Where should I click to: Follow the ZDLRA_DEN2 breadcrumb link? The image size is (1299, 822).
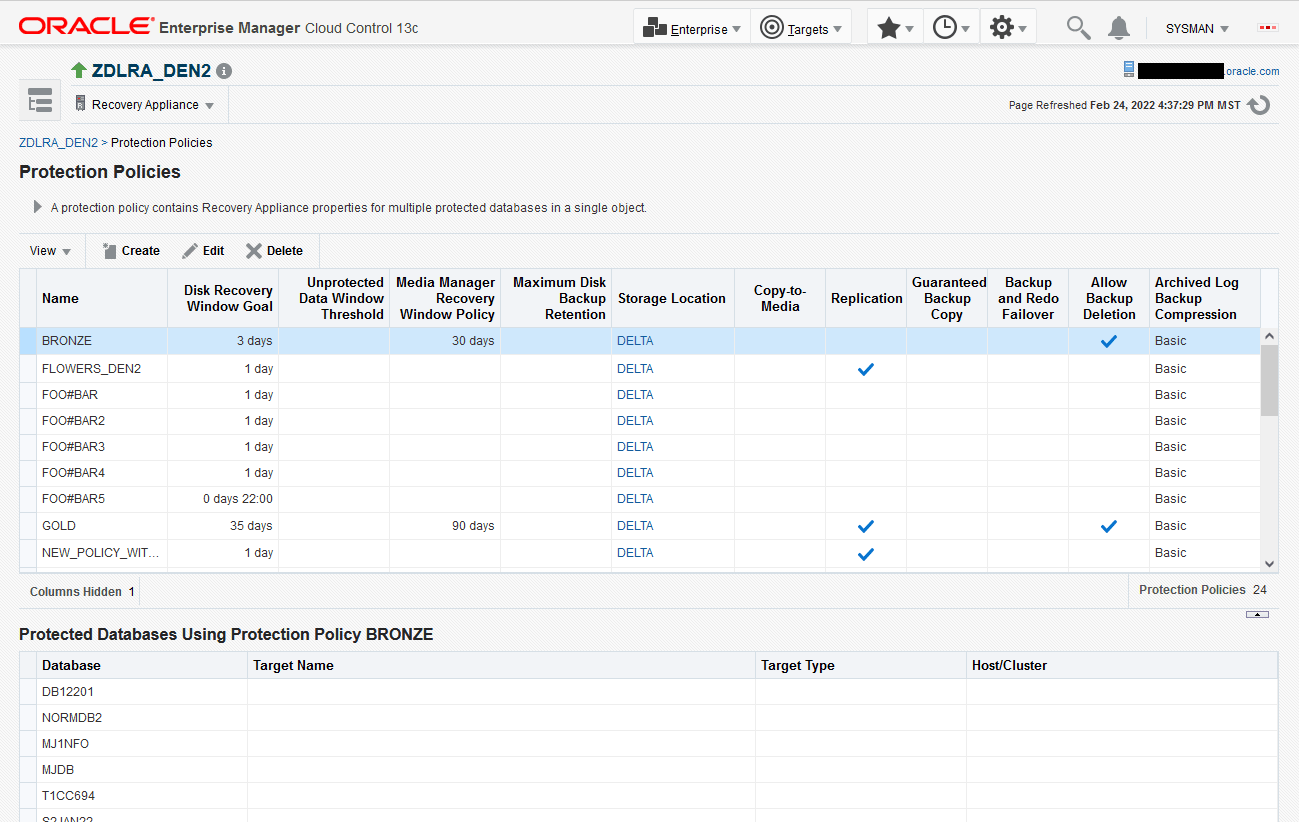[58, 143]
